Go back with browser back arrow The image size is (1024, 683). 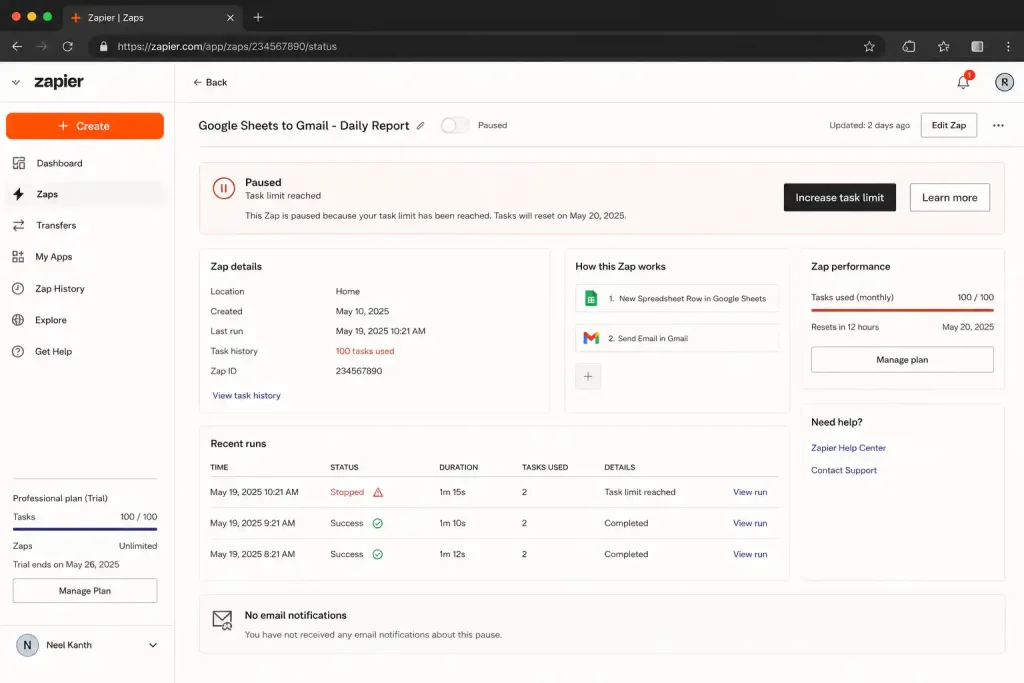17,46
